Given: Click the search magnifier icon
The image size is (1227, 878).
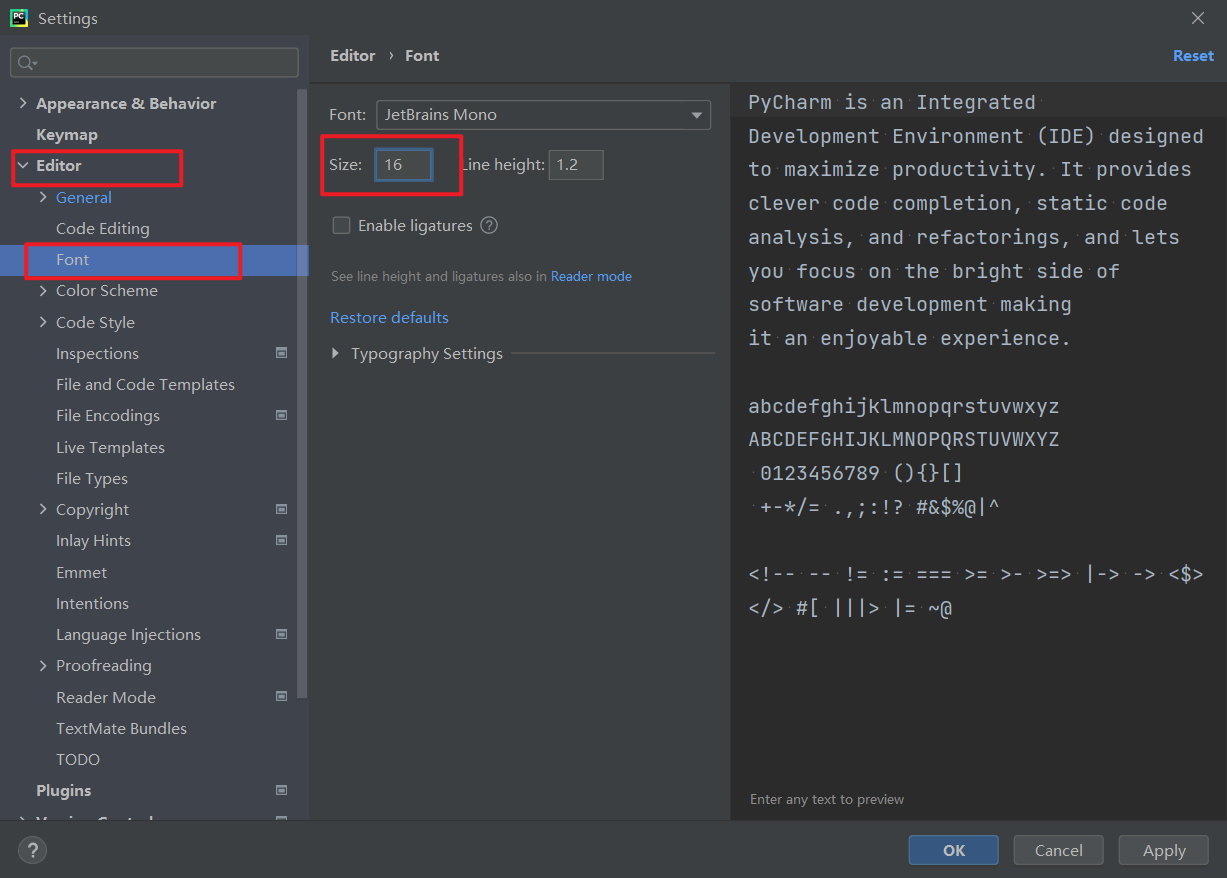Looking at the screenshot, I should click(26, 63).
